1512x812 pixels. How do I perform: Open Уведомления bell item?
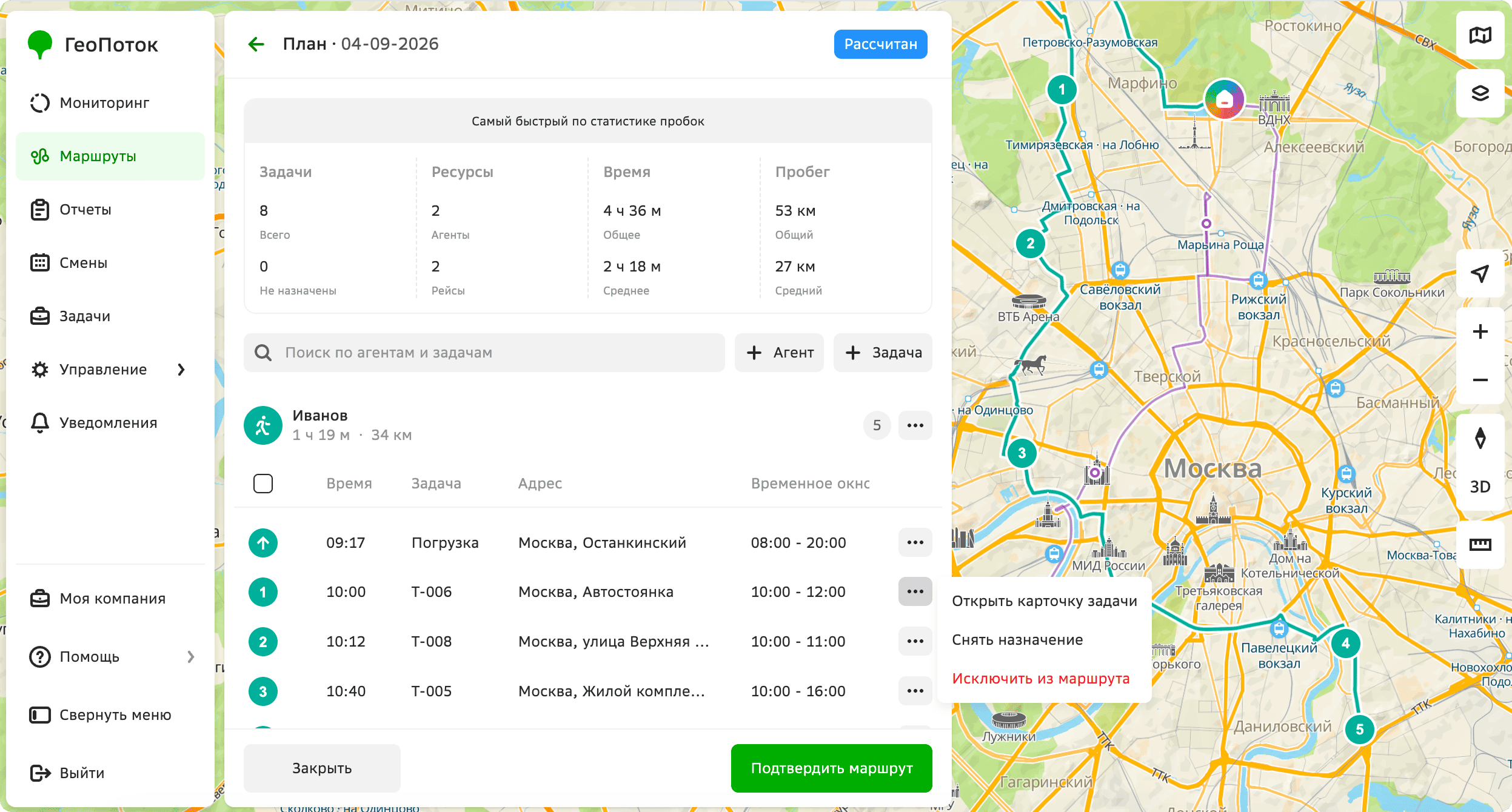(110, 423)
